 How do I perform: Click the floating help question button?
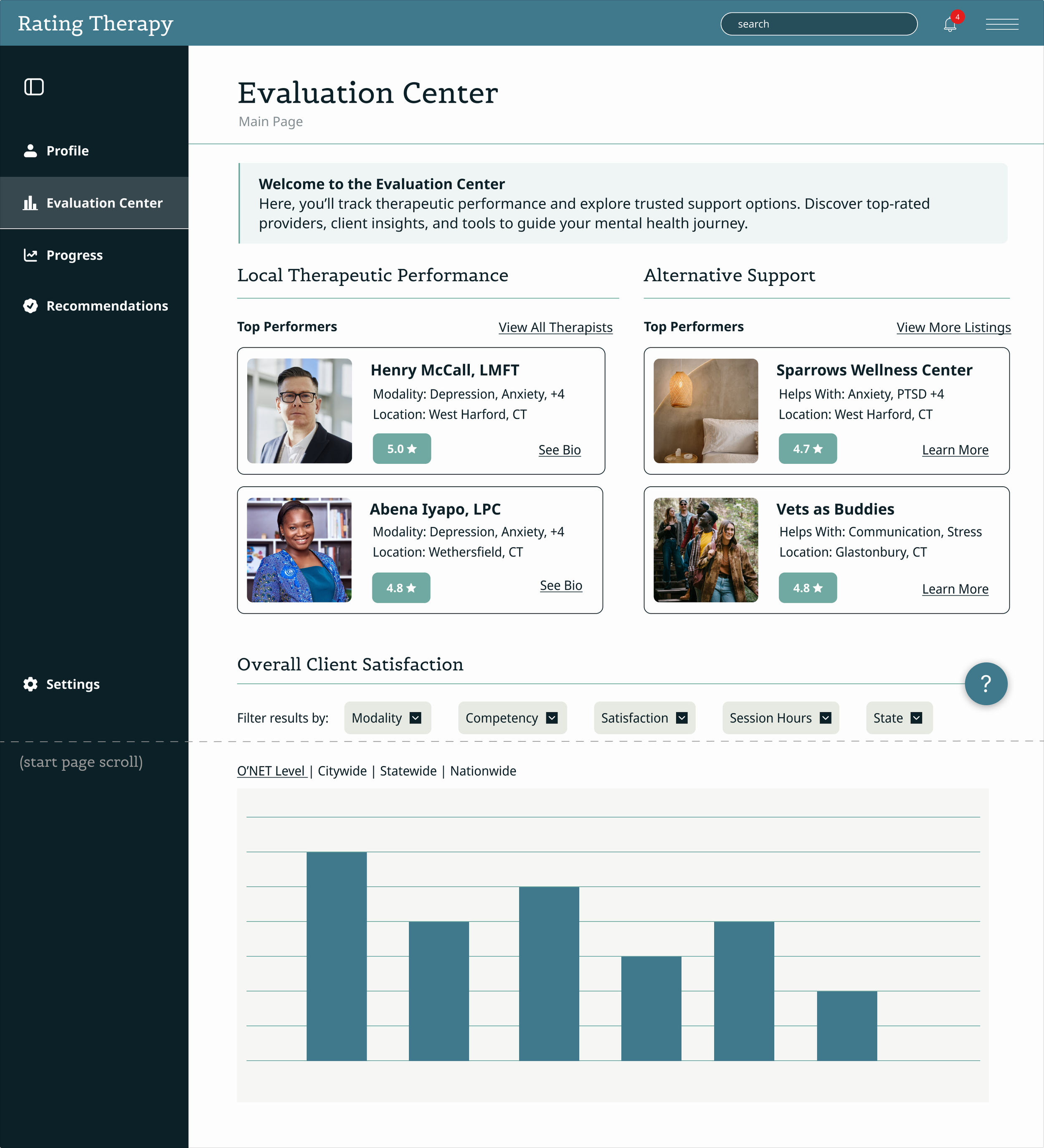coord(986,683)
